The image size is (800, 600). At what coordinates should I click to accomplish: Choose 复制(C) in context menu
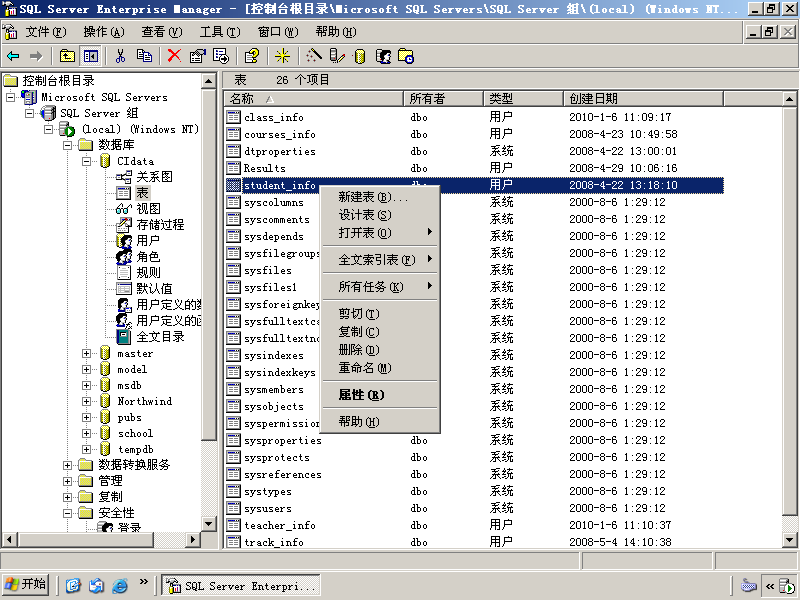(380, 332)
